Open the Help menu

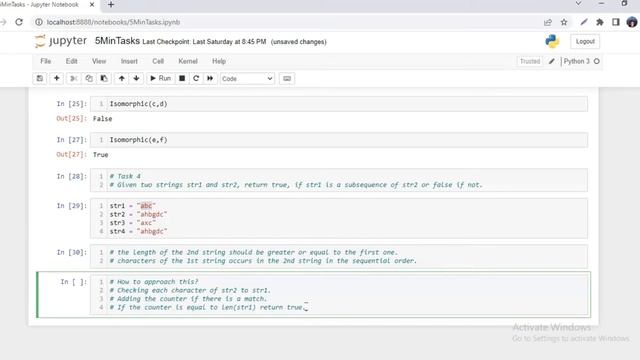219,61
